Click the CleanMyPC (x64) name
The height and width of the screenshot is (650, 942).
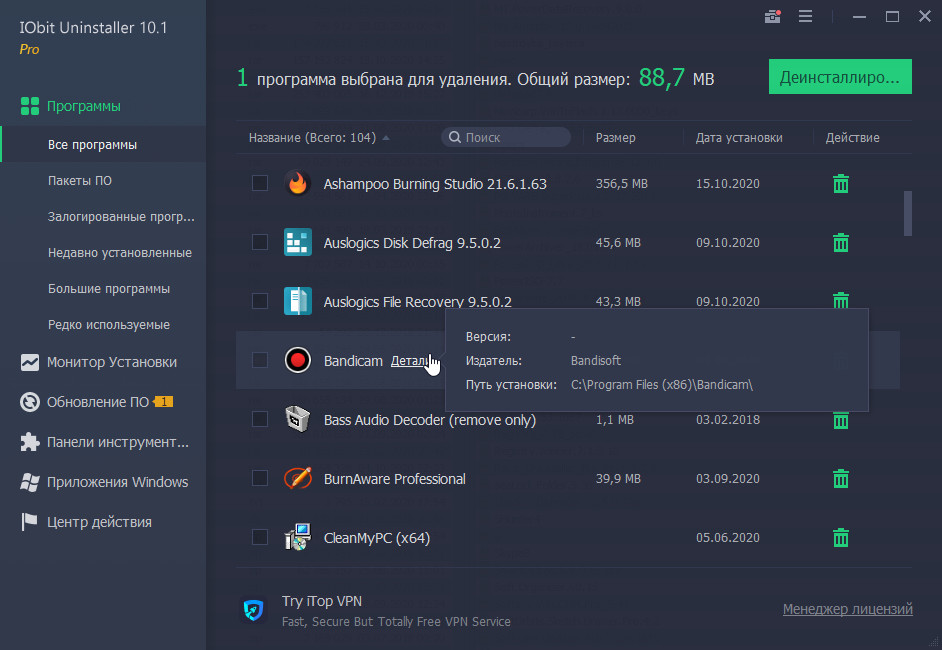coord(377,538)
